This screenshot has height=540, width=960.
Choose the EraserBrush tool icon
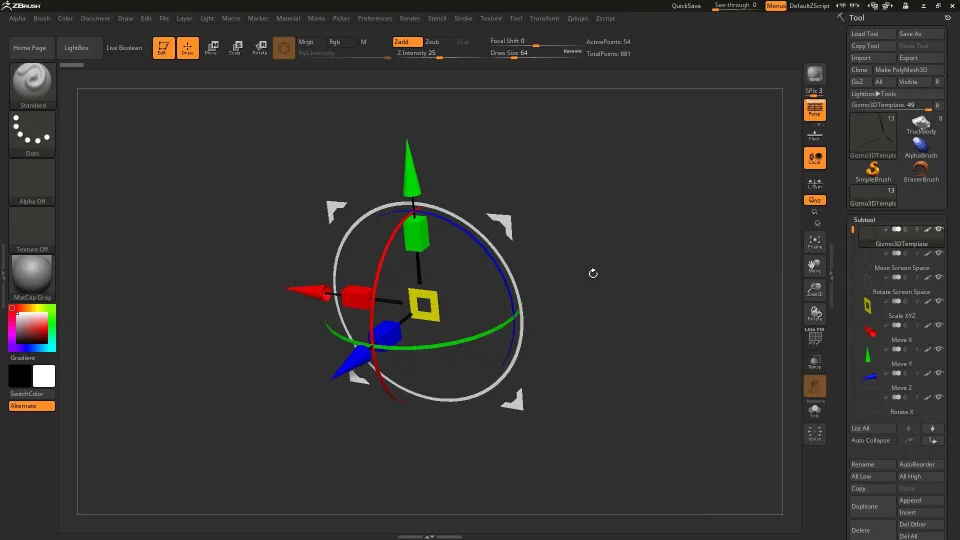pyautogui.click(x=921, y=171)
